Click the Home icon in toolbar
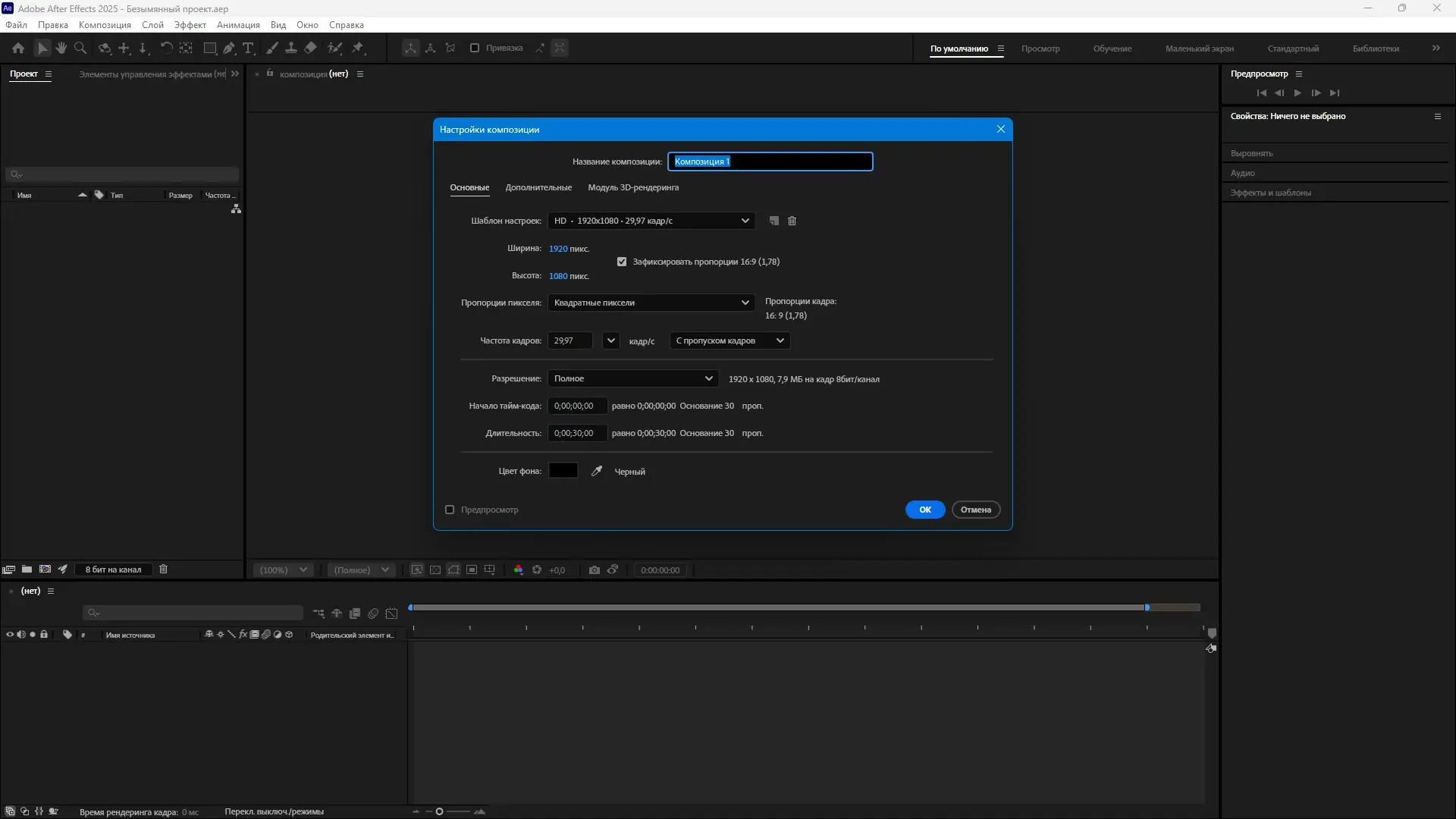1456x819 pixels. (x=18, y=48)
